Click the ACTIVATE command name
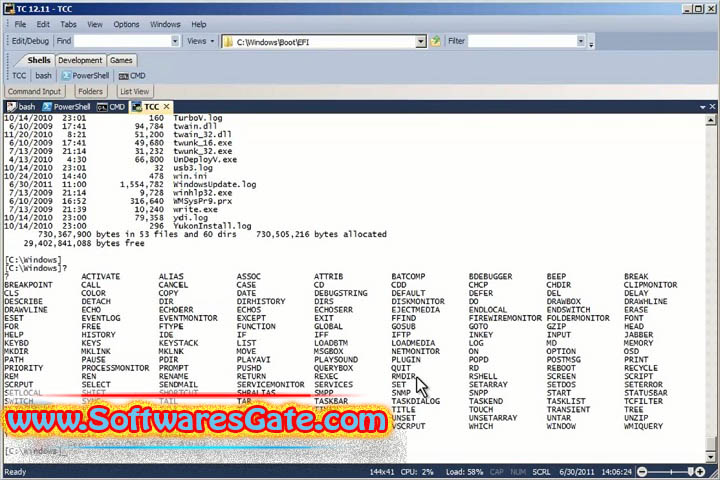Viewport: 720px width, 480px height. 101,277
